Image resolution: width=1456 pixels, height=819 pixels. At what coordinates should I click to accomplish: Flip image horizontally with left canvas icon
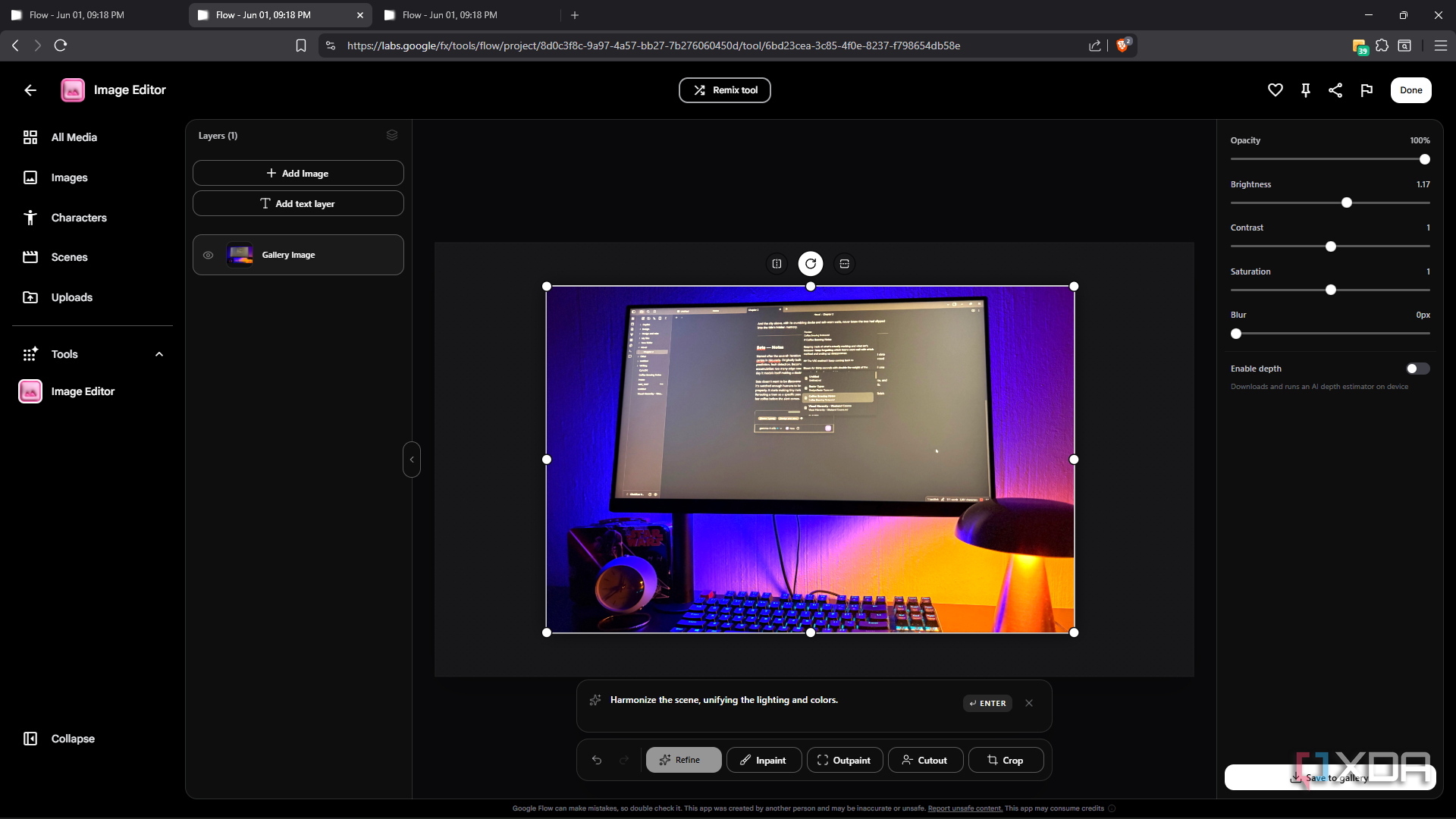pos(777,264)
